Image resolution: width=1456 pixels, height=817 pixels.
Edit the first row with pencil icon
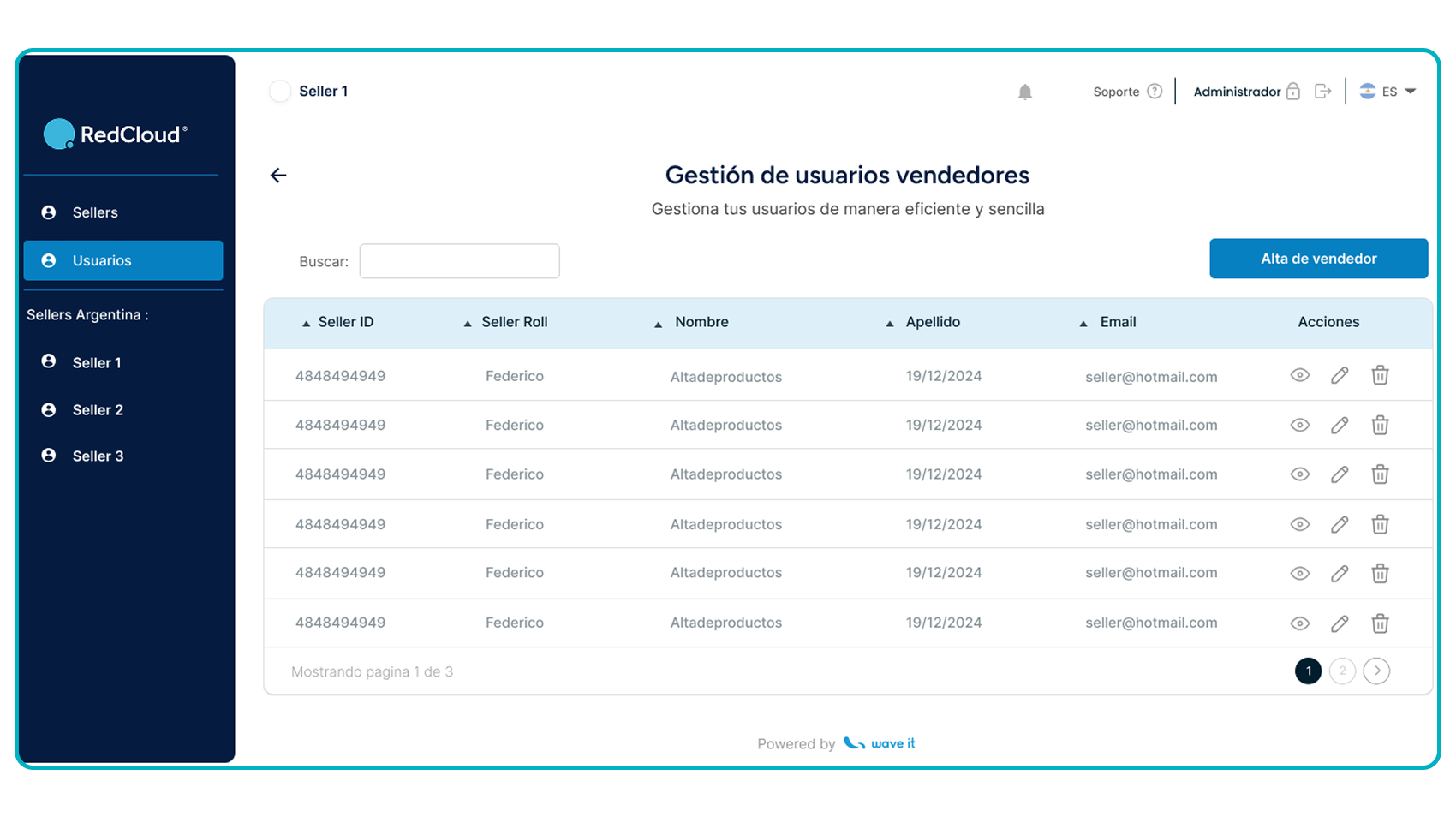1340,375
